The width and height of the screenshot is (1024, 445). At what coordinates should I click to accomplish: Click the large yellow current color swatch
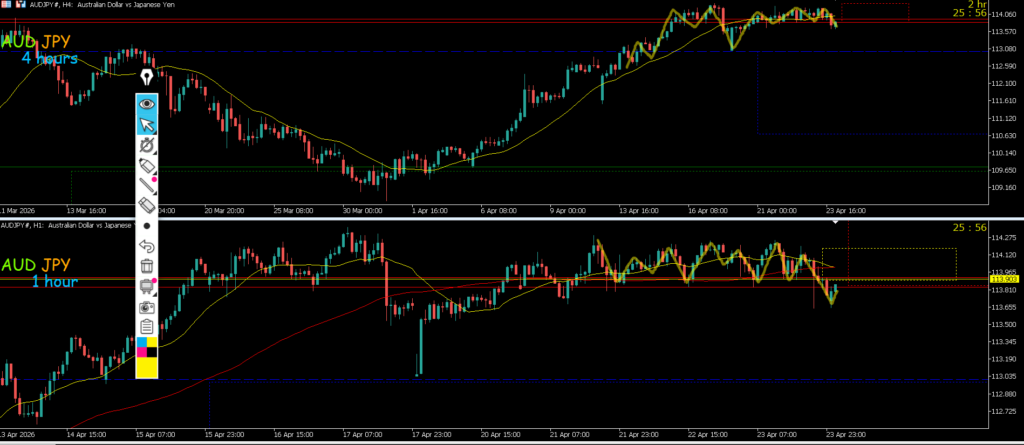(147, 368)
